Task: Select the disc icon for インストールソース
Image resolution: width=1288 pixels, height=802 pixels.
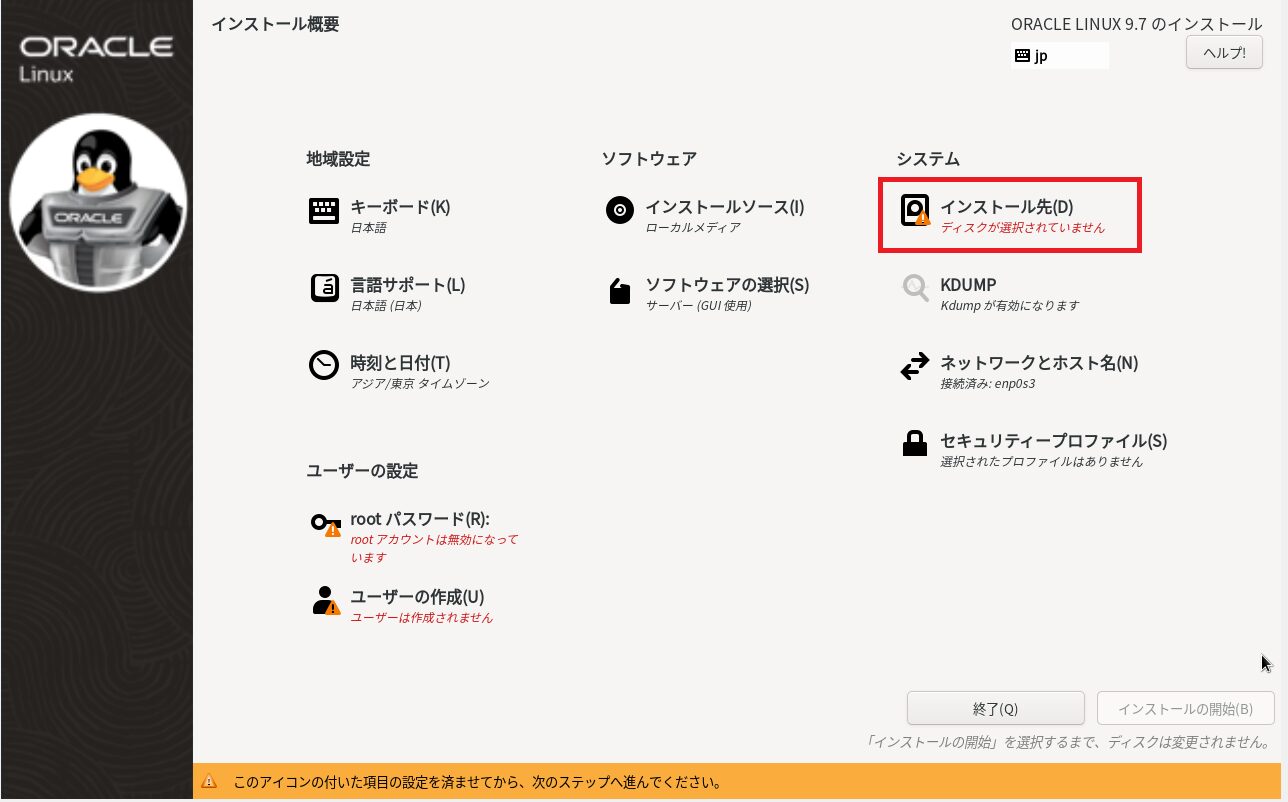Action: pyautogui.click(x=620, y=211)
